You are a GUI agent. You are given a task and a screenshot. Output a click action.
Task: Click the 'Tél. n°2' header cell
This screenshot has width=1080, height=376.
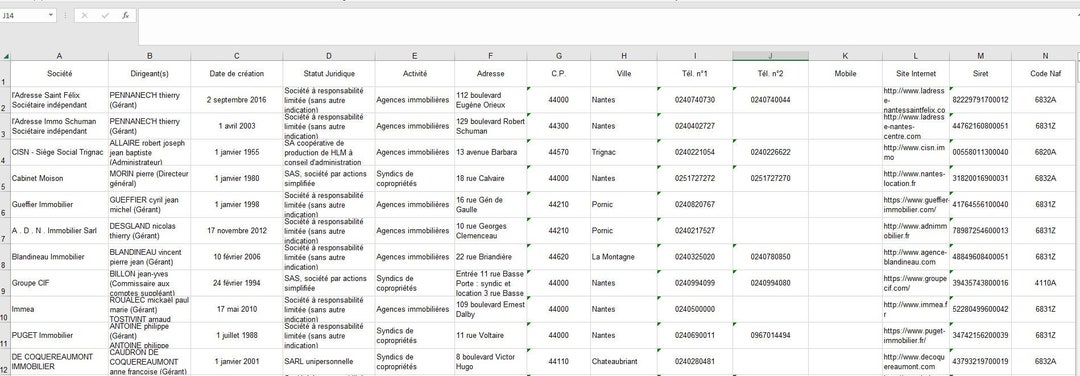click(770, 74)
